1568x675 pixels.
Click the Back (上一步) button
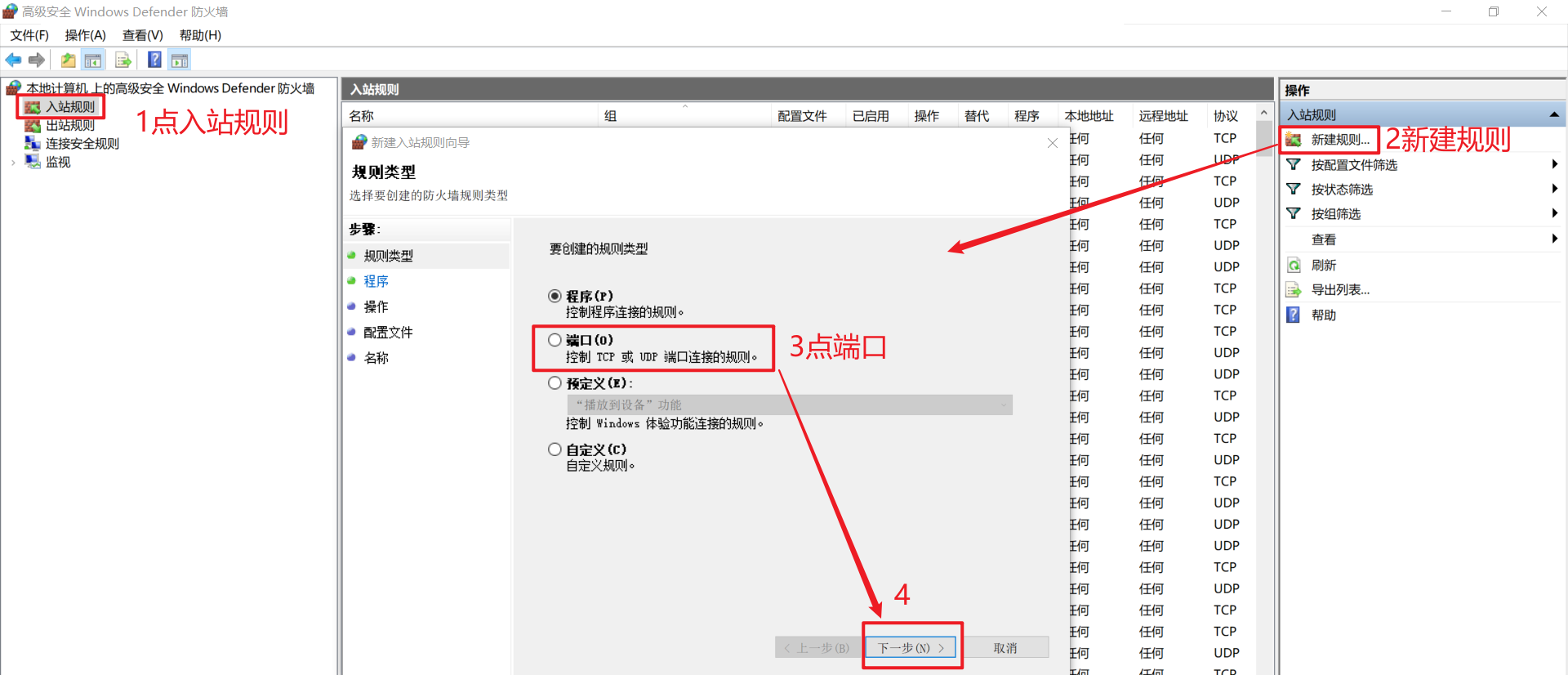point(817,647)
